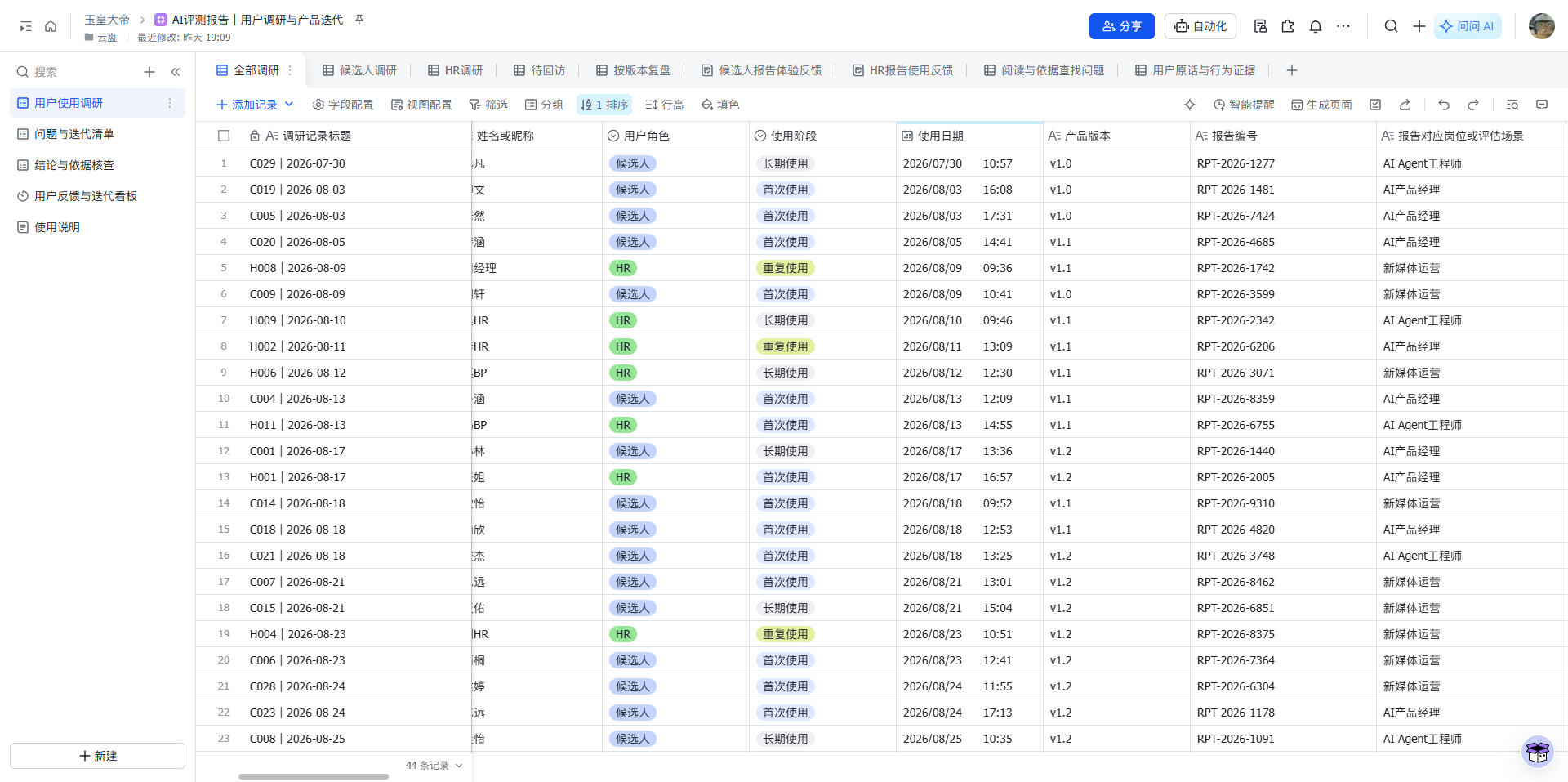
Task: Open the plugins puzzle icon
Action: click(x=1288, y=26)
